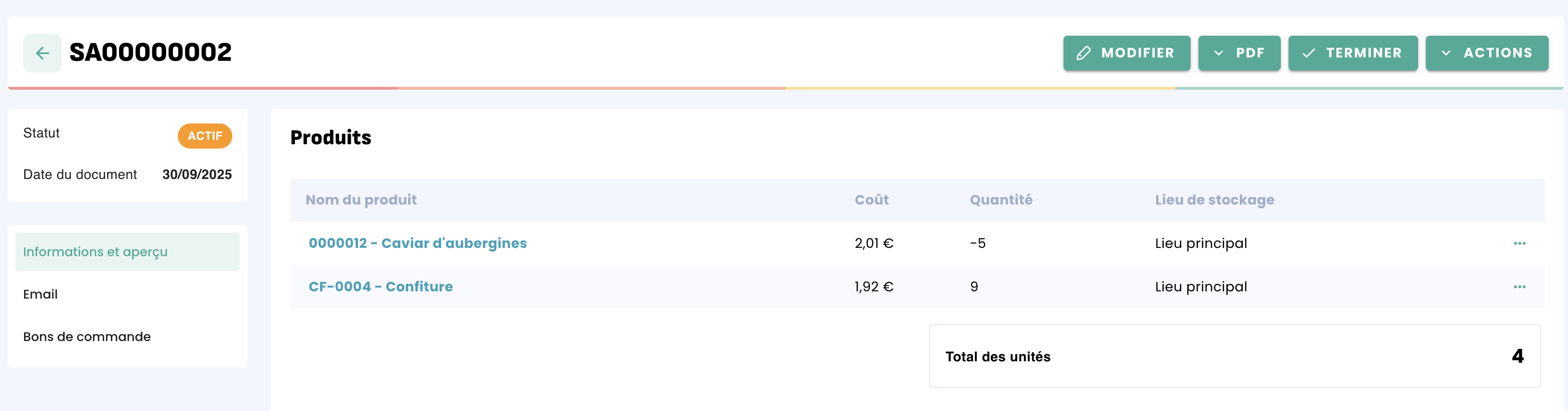
Task: Expand the Actions dropdown chevron
Action: point(1446,53)
